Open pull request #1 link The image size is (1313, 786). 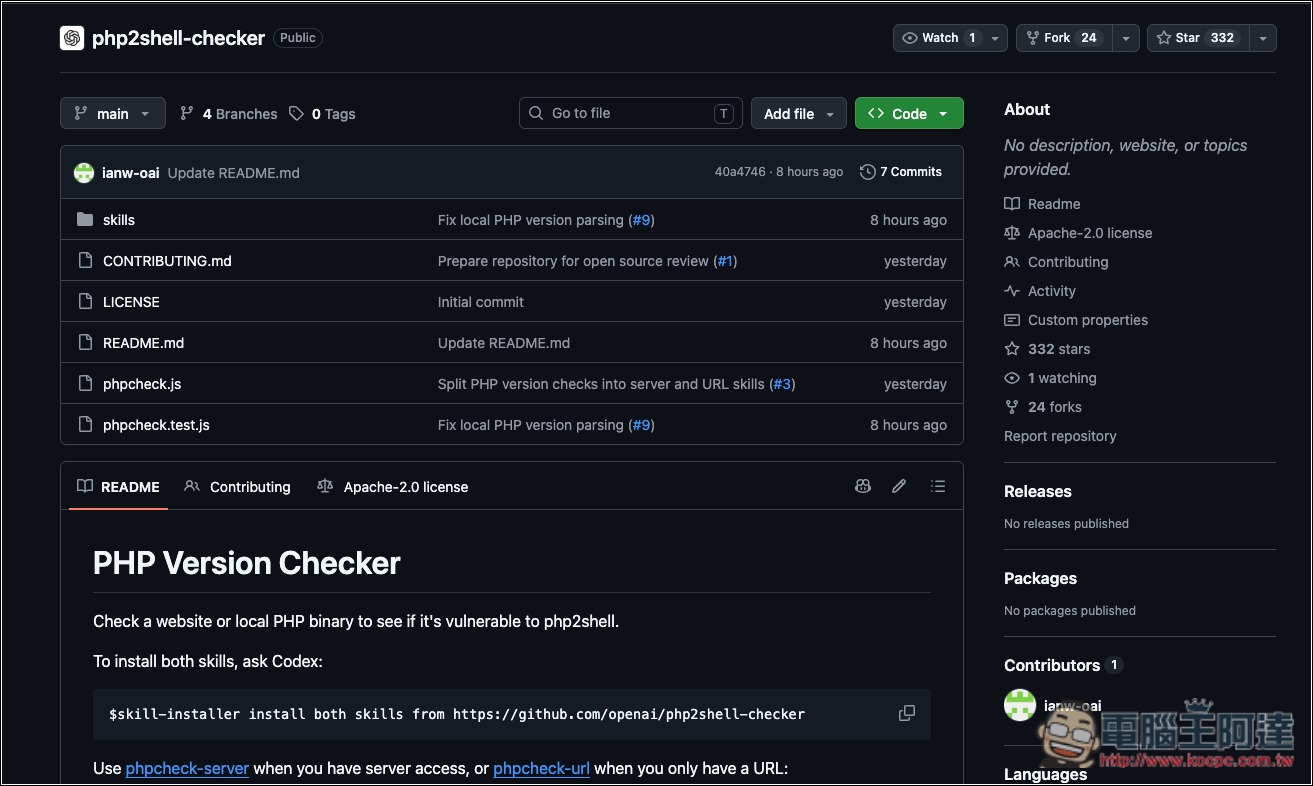pyautogui.click(x=725, y=261)
